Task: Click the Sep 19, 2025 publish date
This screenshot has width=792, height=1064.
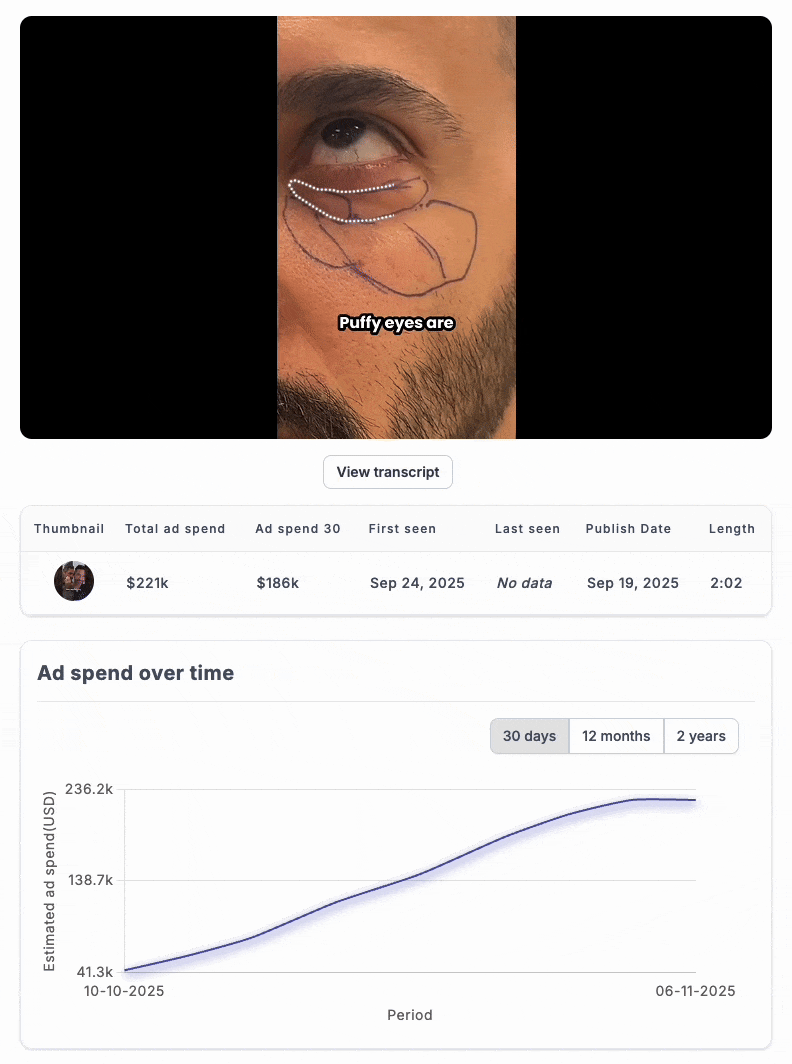Action: [633, 583]
